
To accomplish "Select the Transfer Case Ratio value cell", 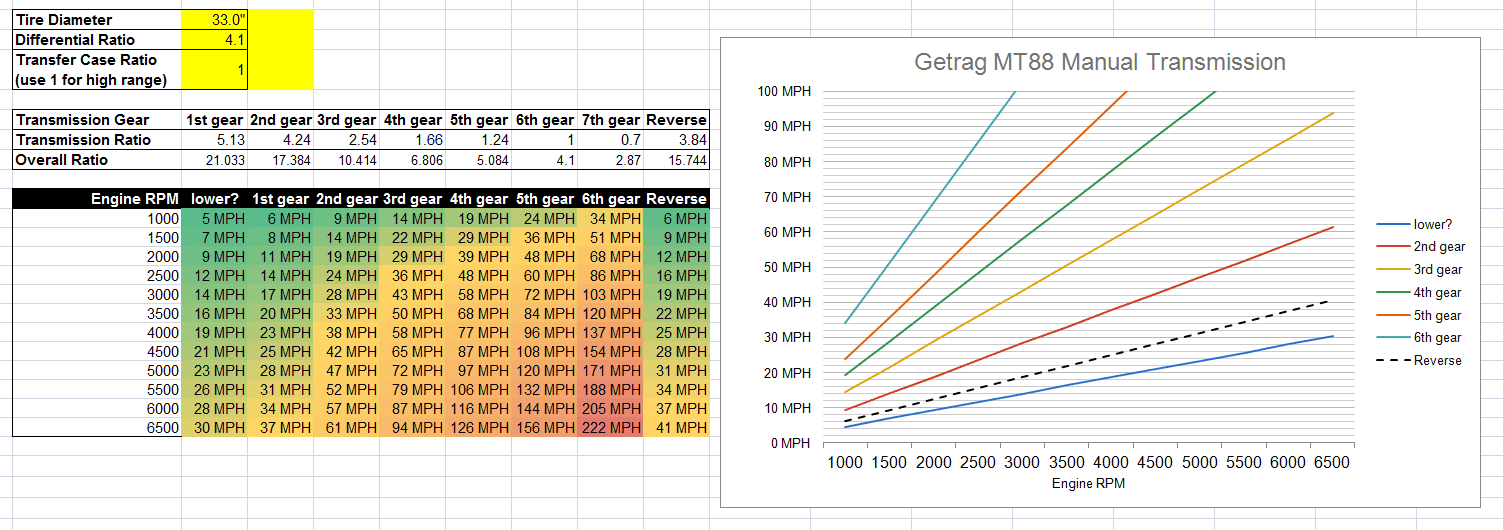I will (215, 70).
